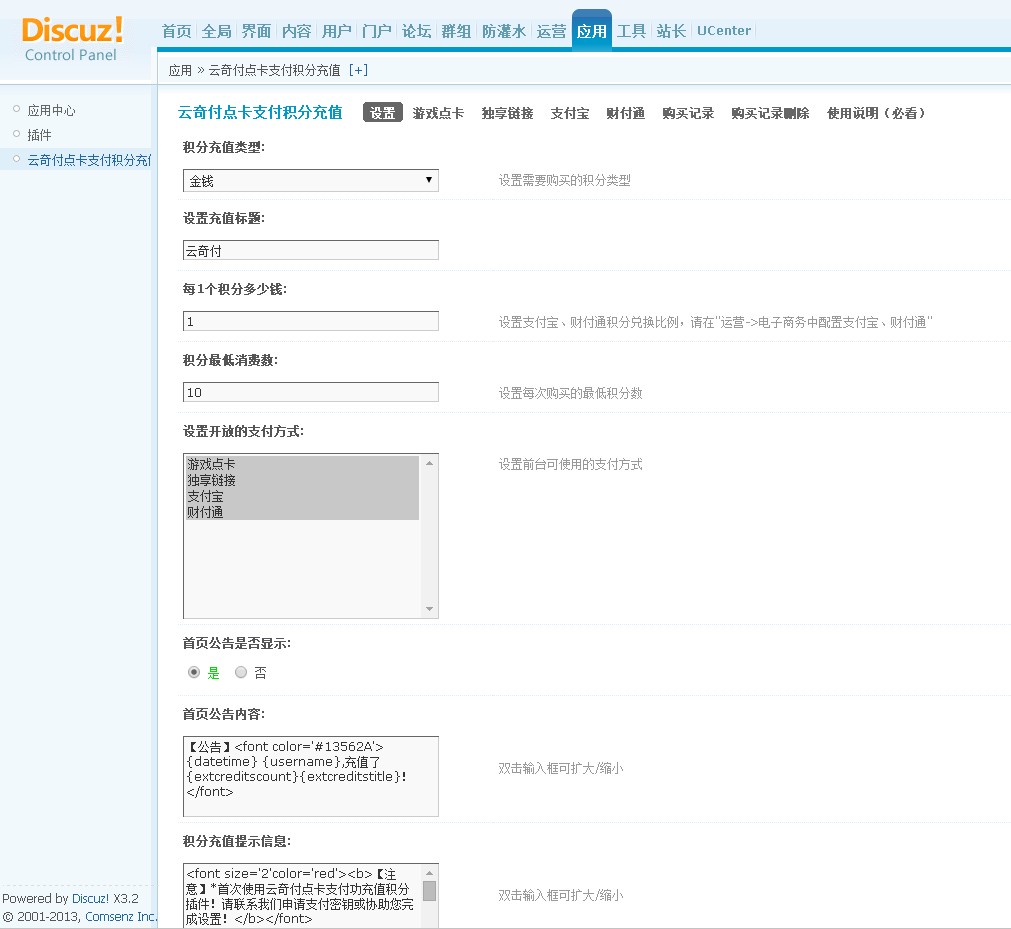
Task: Switch to the 游戏点卡 tab
Action: [x=438, y=113]
